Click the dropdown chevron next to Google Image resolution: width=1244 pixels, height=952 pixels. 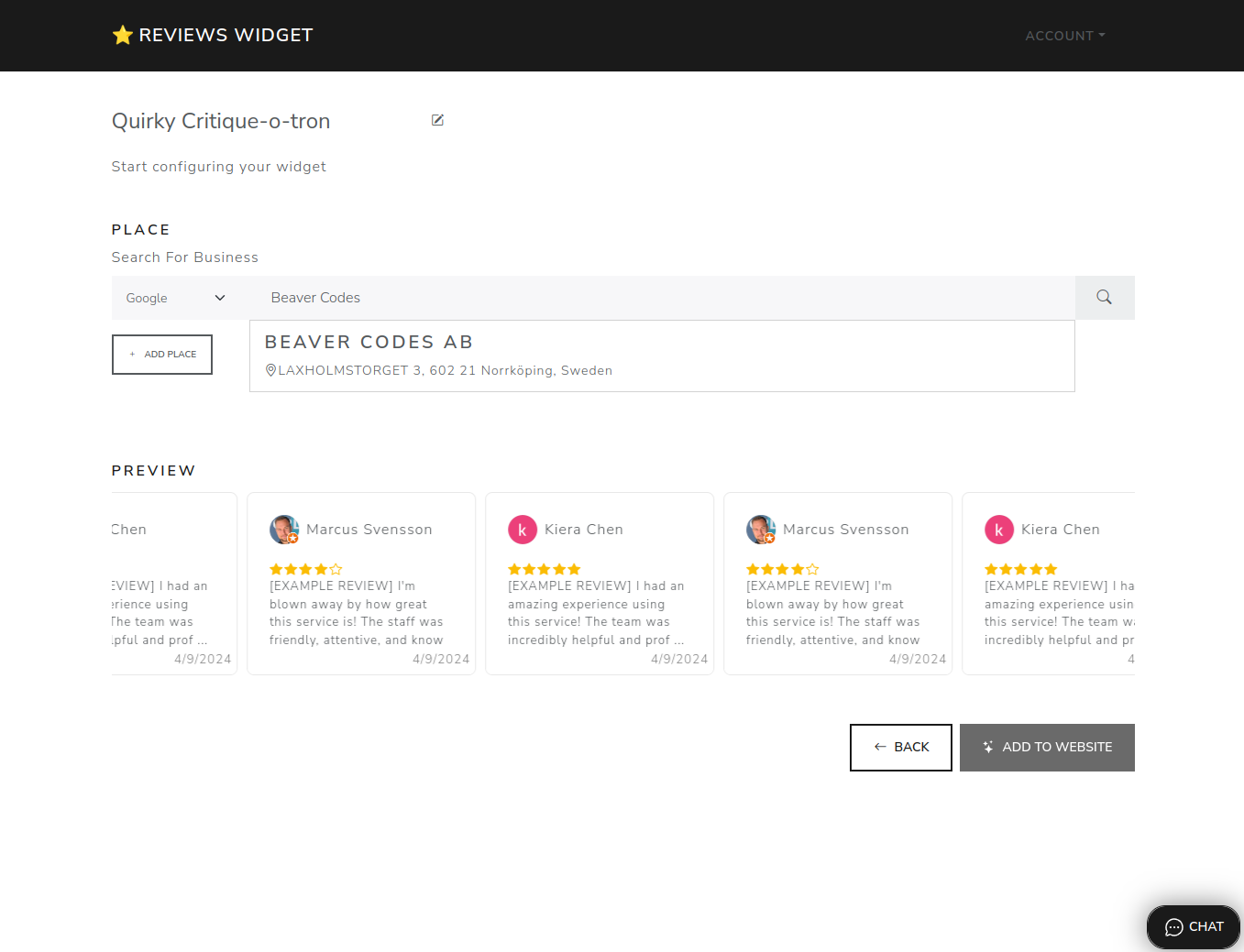(219, 297)
